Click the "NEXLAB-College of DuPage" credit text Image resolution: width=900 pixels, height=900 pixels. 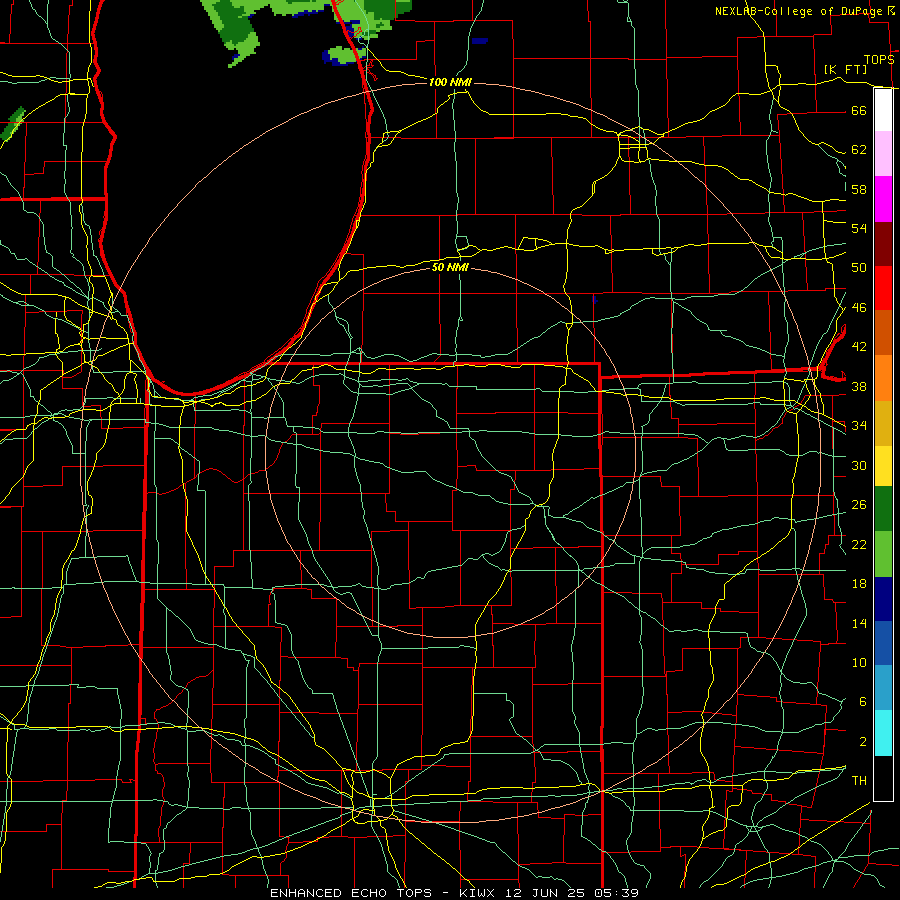(798, 11)
